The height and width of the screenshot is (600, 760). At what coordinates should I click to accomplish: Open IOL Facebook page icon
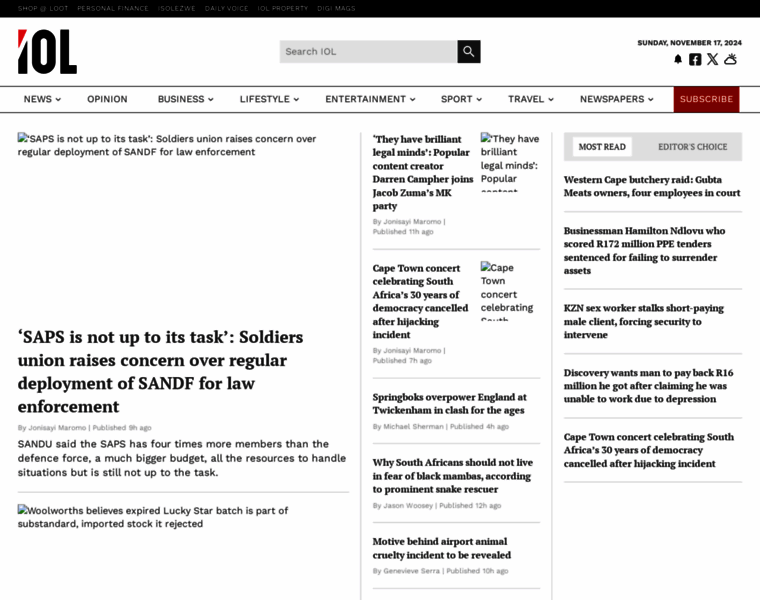click(x=695, y=59)
